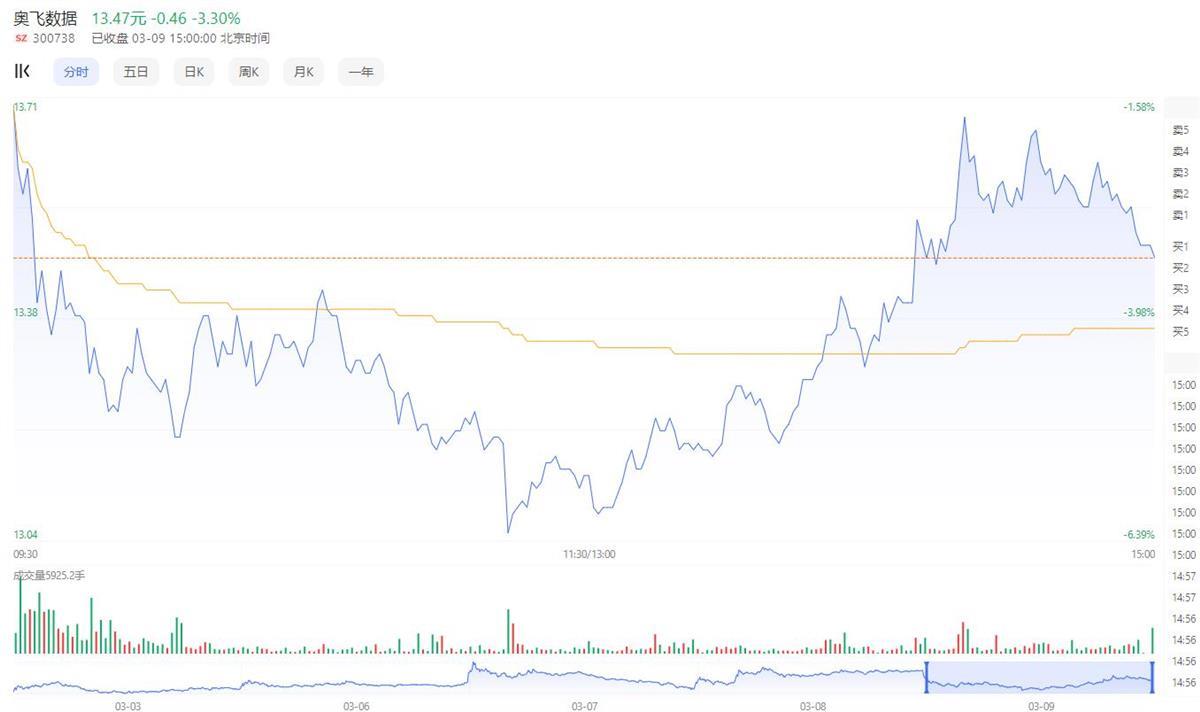The height and width of the screenshot is (712, 1200).
Task: Click the -1.58% axis label
Action: pyautogui.click(x=1138, y=106)
